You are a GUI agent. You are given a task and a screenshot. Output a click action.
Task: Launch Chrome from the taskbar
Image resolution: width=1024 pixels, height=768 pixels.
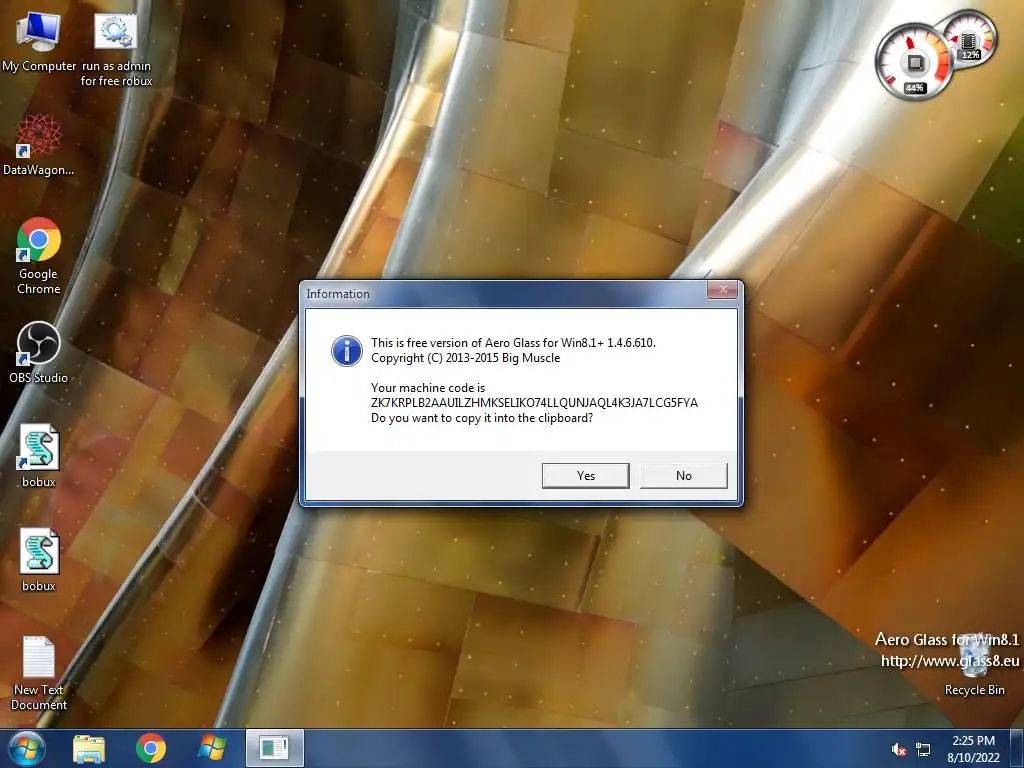point(151,748)
